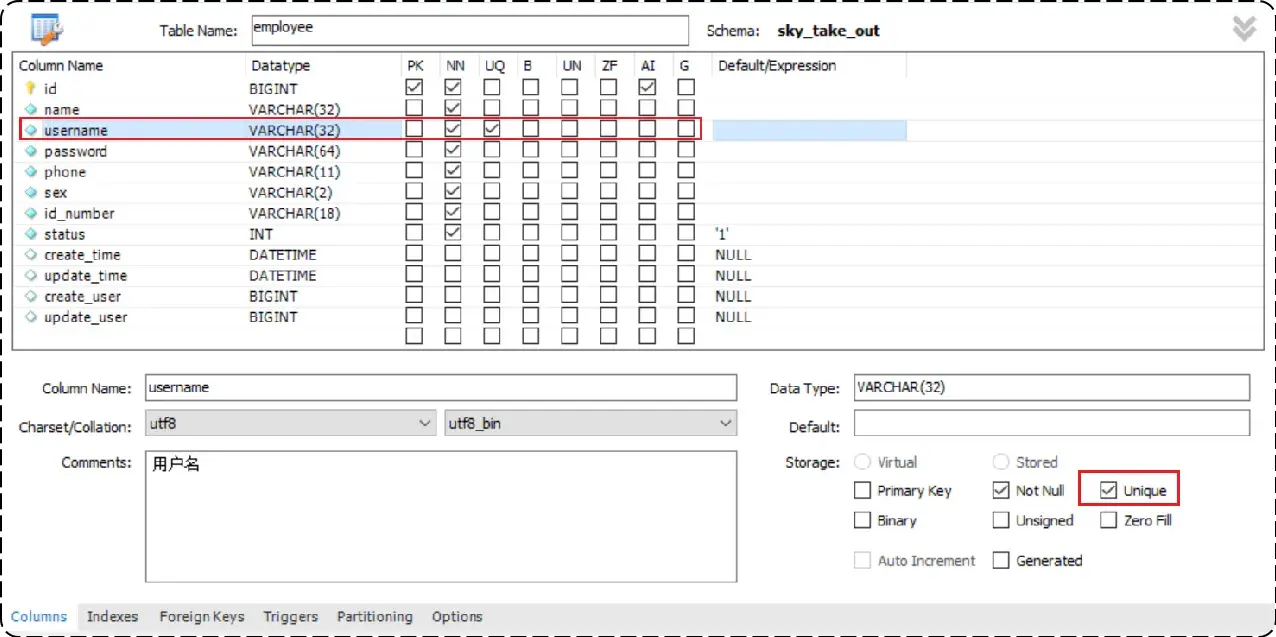Viewport: 1276px width, 637px height.
Task: Open the utf8 charset dropdown
Action: (x=290, y=424)
